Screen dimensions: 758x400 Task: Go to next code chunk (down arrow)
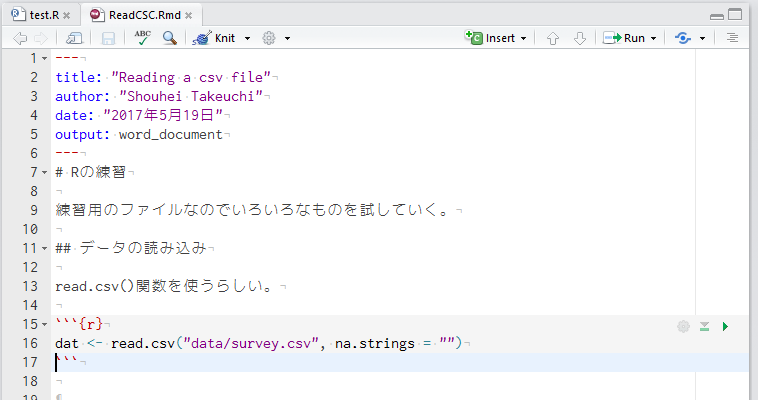point(579,38)
